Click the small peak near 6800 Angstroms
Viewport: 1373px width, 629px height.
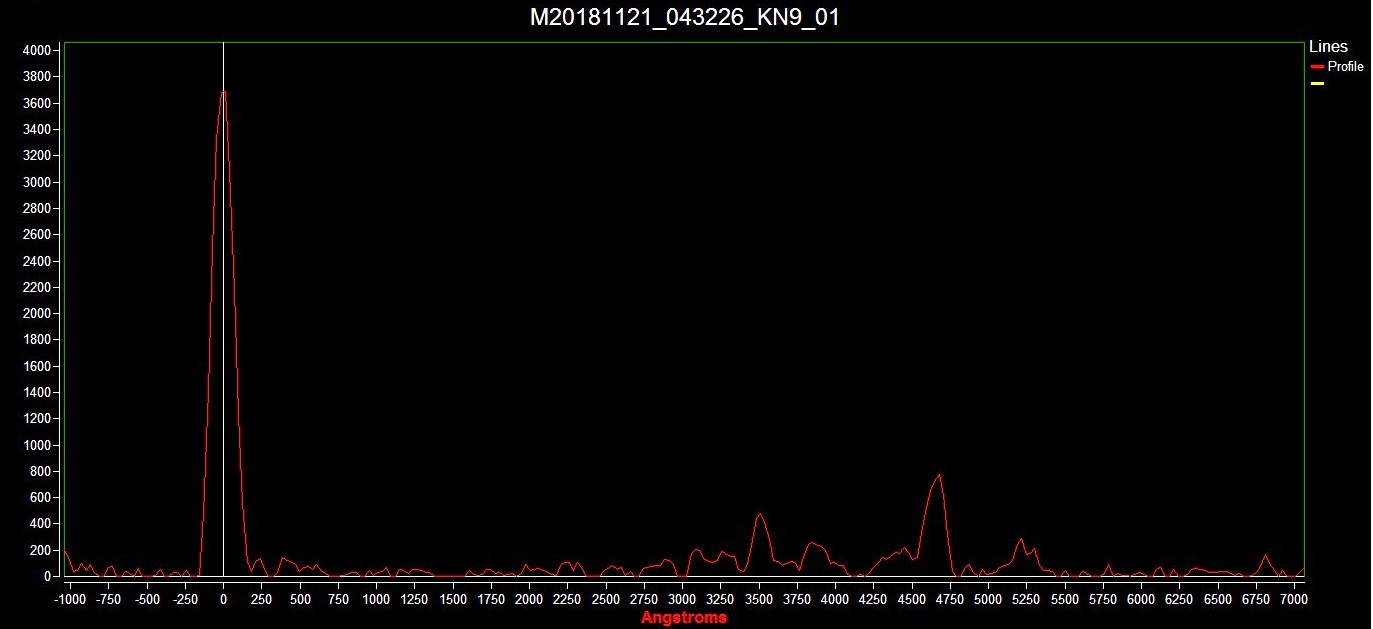1265,555
